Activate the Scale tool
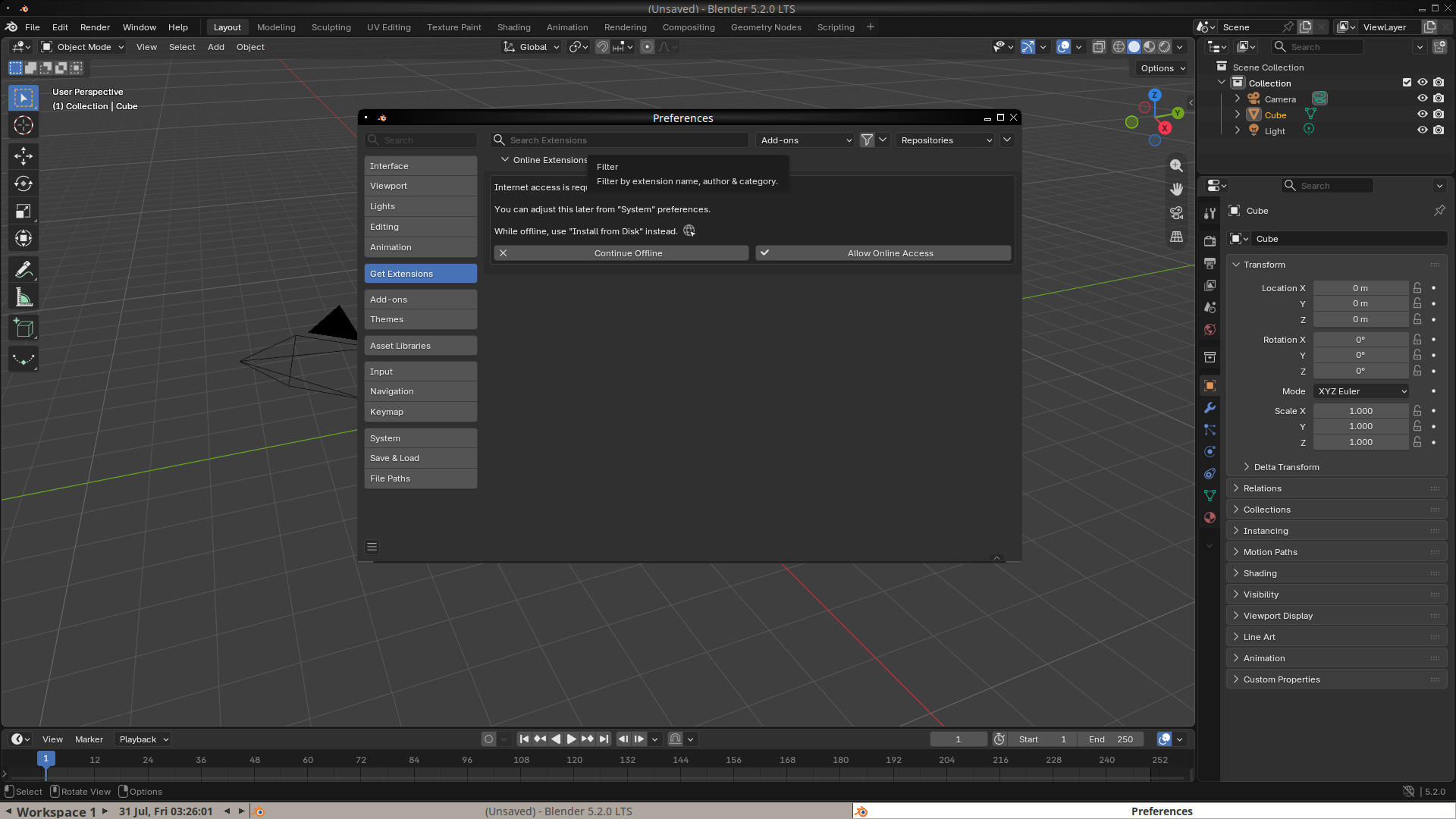 click(24, 212)
